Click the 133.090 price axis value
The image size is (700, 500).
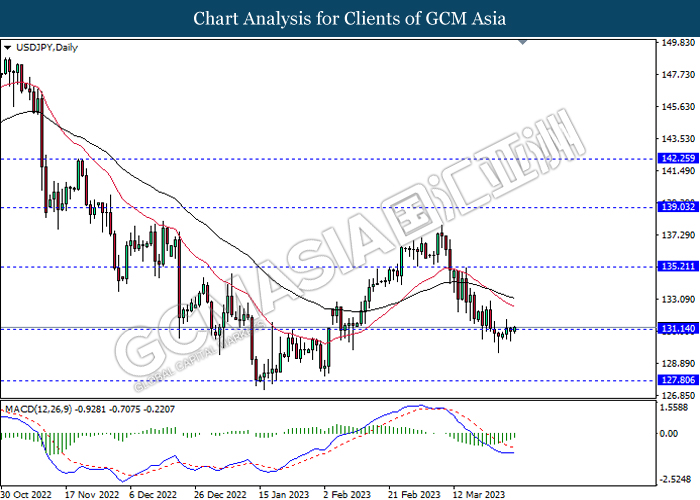[x=678, y=300]
